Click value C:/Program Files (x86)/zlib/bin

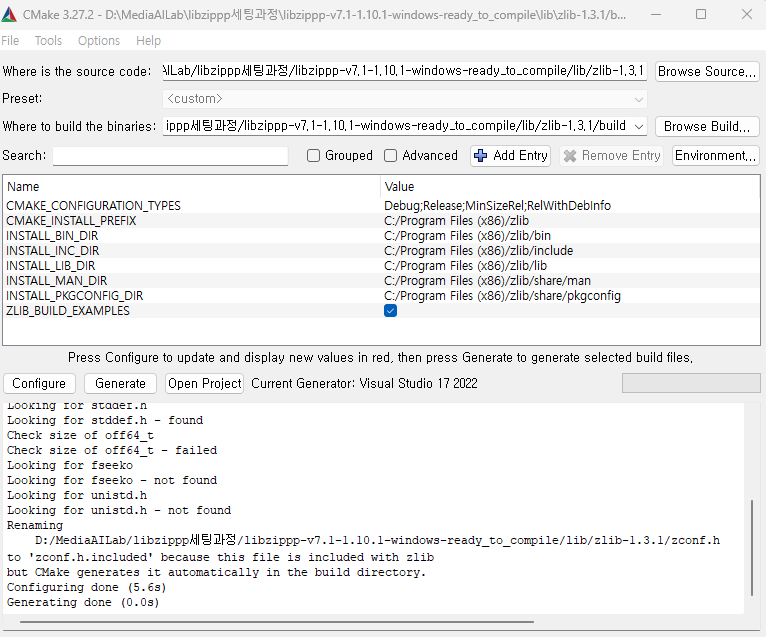[x=468, y=236]
